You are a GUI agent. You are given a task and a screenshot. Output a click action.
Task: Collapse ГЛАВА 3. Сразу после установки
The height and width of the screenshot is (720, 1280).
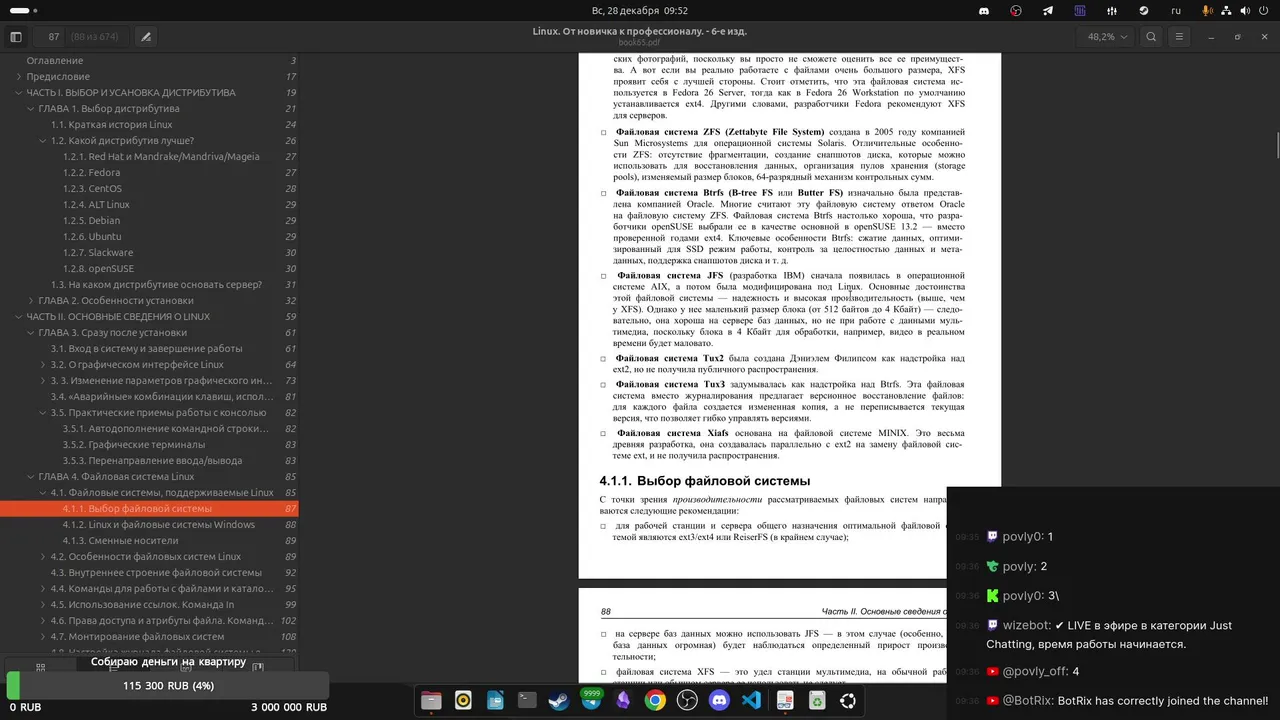30,333
